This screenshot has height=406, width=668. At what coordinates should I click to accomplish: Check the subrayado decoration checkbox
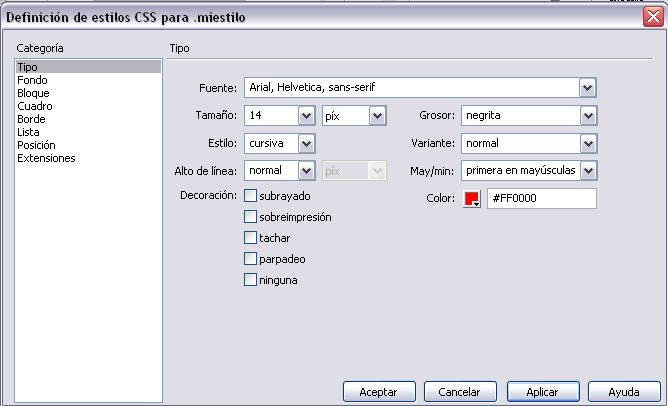(x=251, y=195)
